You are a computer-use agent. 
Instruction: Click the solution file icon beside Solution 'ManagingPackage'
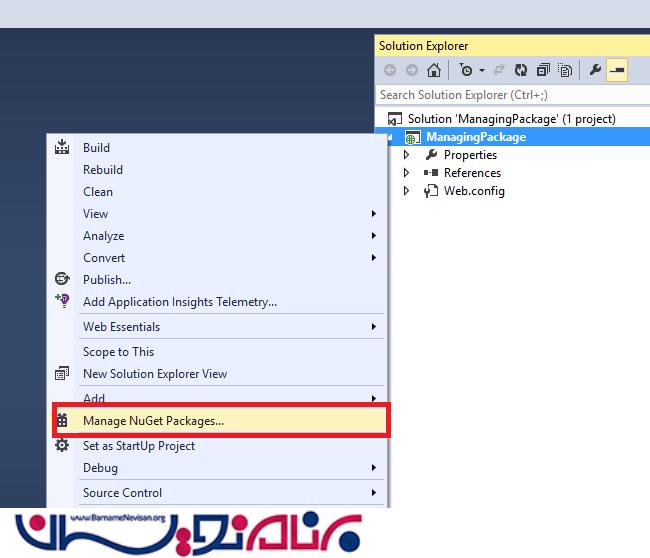click(x=394, y=119)
